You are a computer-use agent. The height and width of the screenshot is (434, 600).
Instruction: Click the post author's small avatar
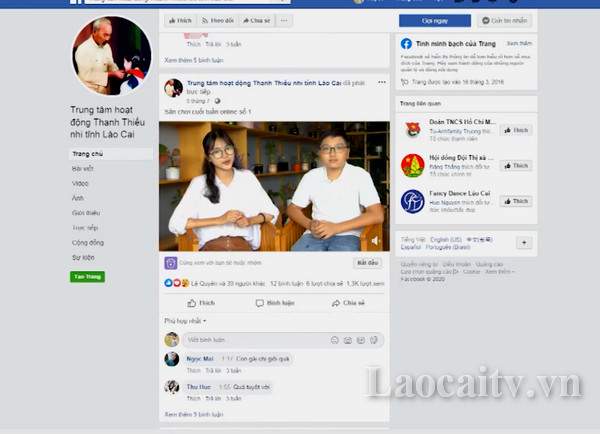[x=173, y=88]
